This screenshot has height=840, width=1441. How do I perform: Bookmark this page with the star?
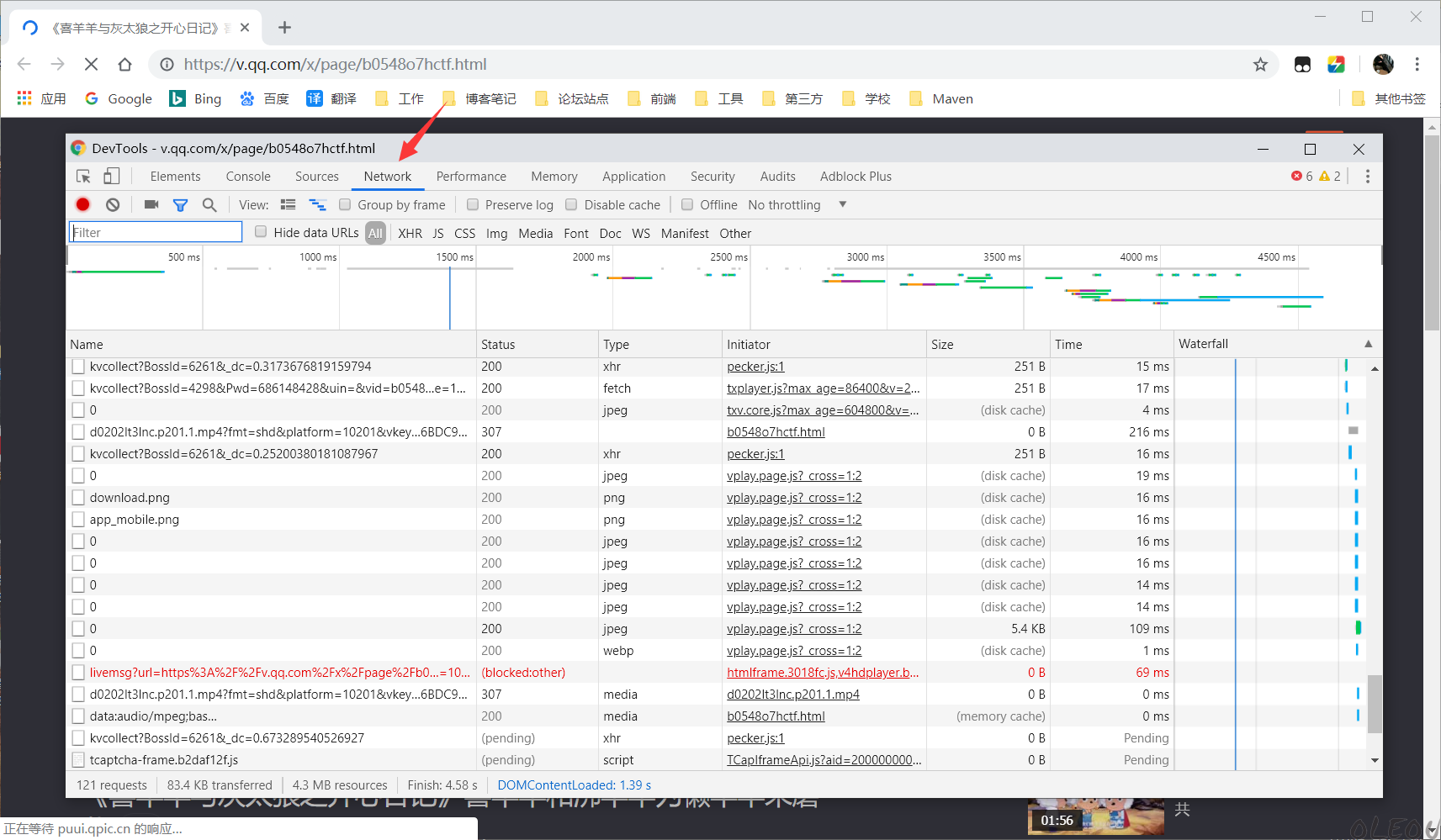(x=1260, y=64)
